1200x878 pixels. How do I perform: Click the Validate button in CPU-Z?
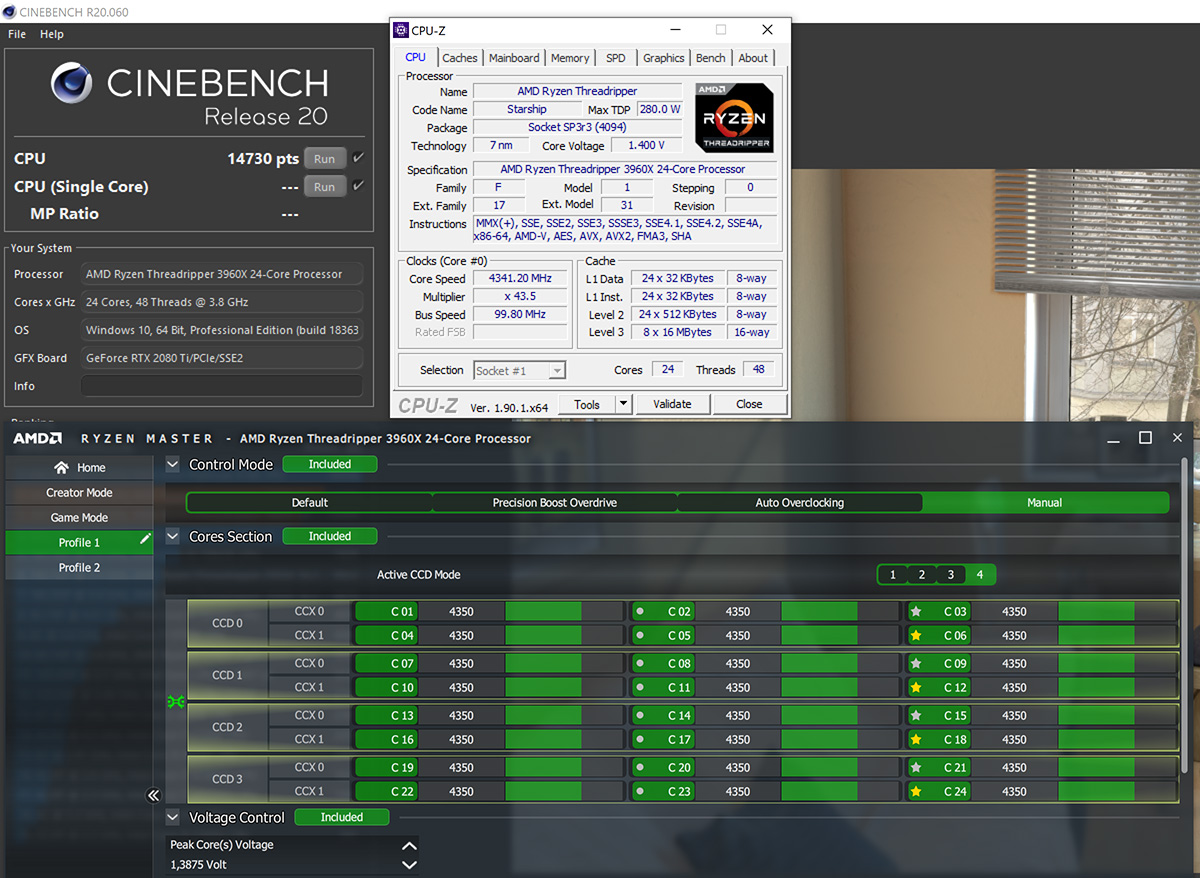click(672, 404)
